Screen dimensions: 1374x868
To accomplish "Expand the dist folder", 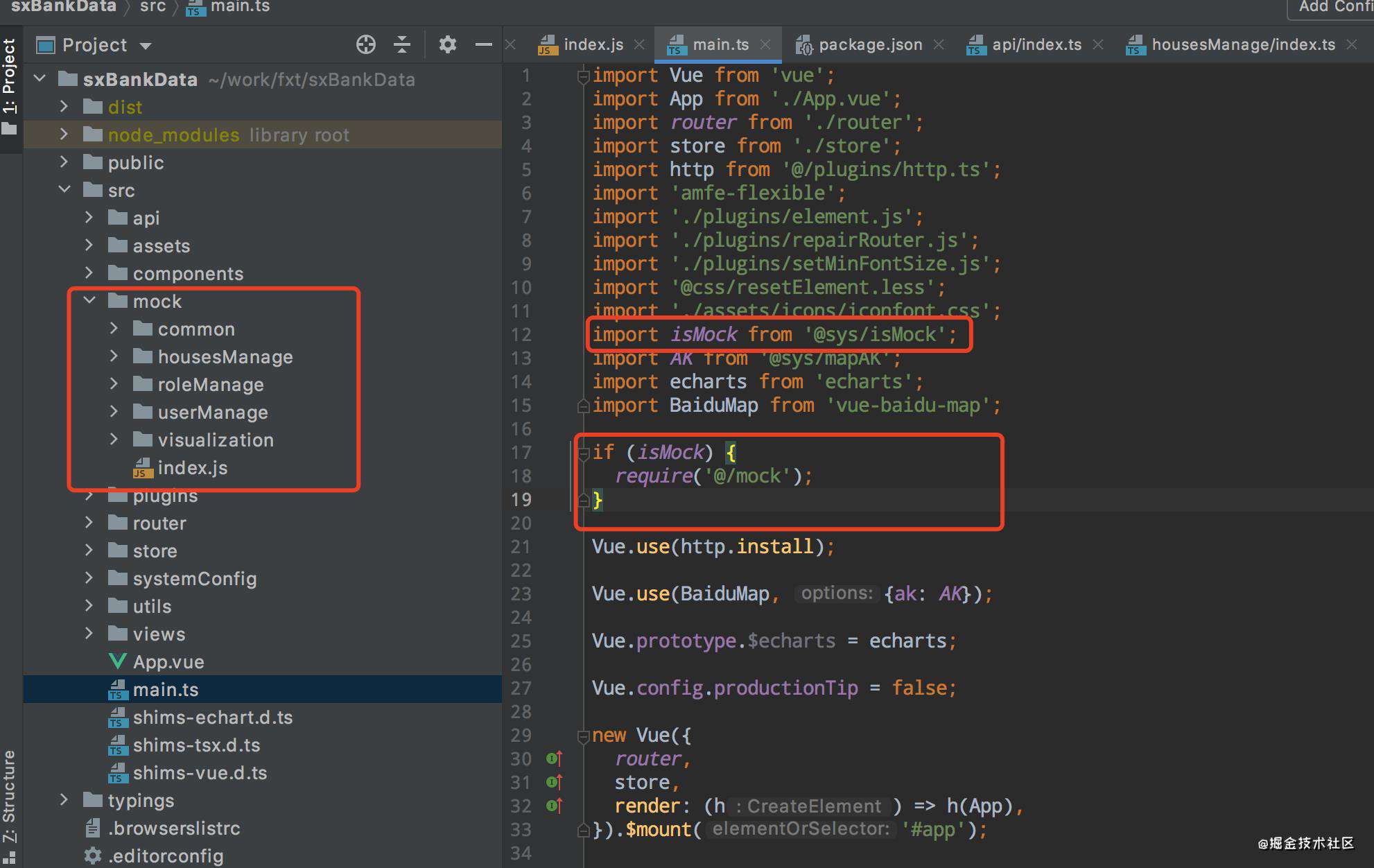I will (64, 106).
